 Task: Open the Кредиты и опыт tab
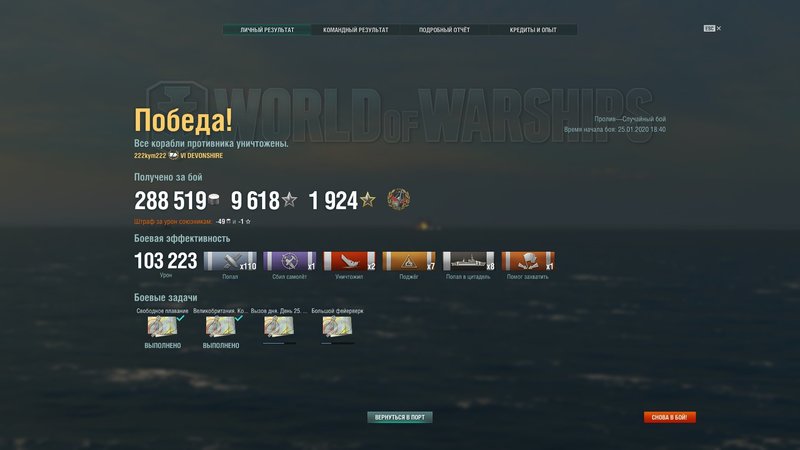point(533,30)
